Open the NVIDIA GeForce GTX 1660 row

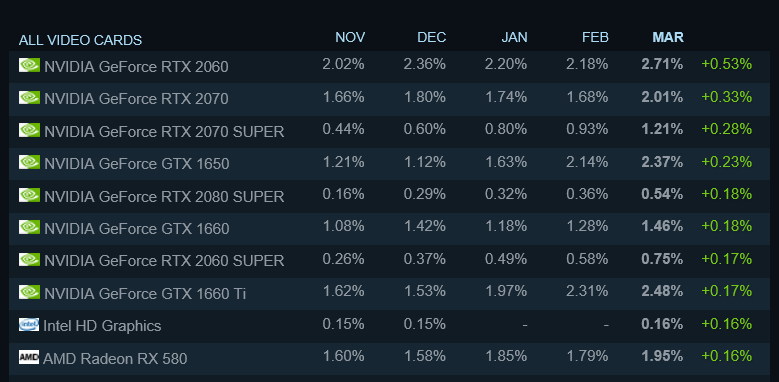click(x=390, y=229)
